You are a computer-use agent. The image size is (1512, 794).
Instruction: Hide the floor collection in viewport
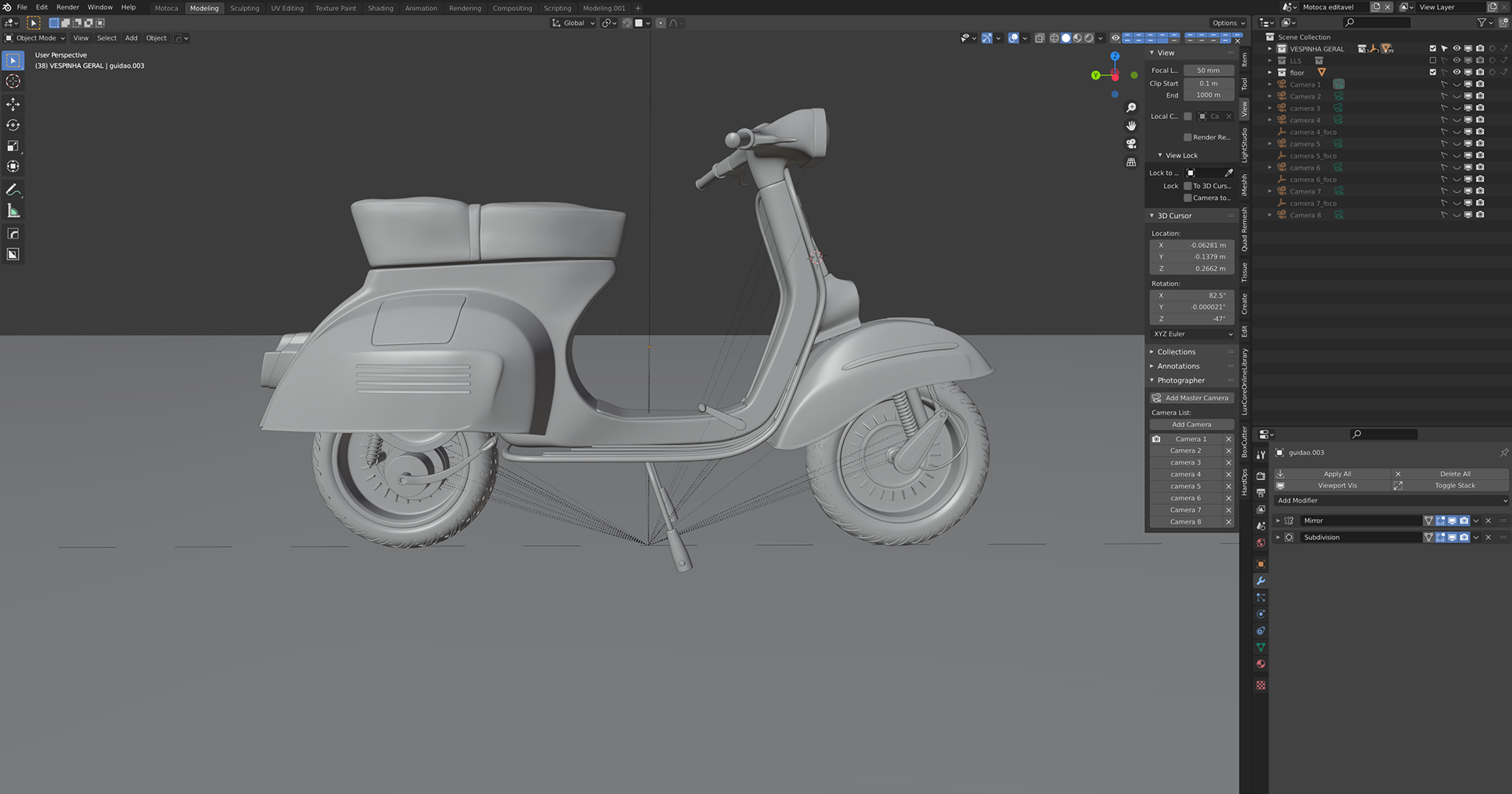coord(1456,72)
